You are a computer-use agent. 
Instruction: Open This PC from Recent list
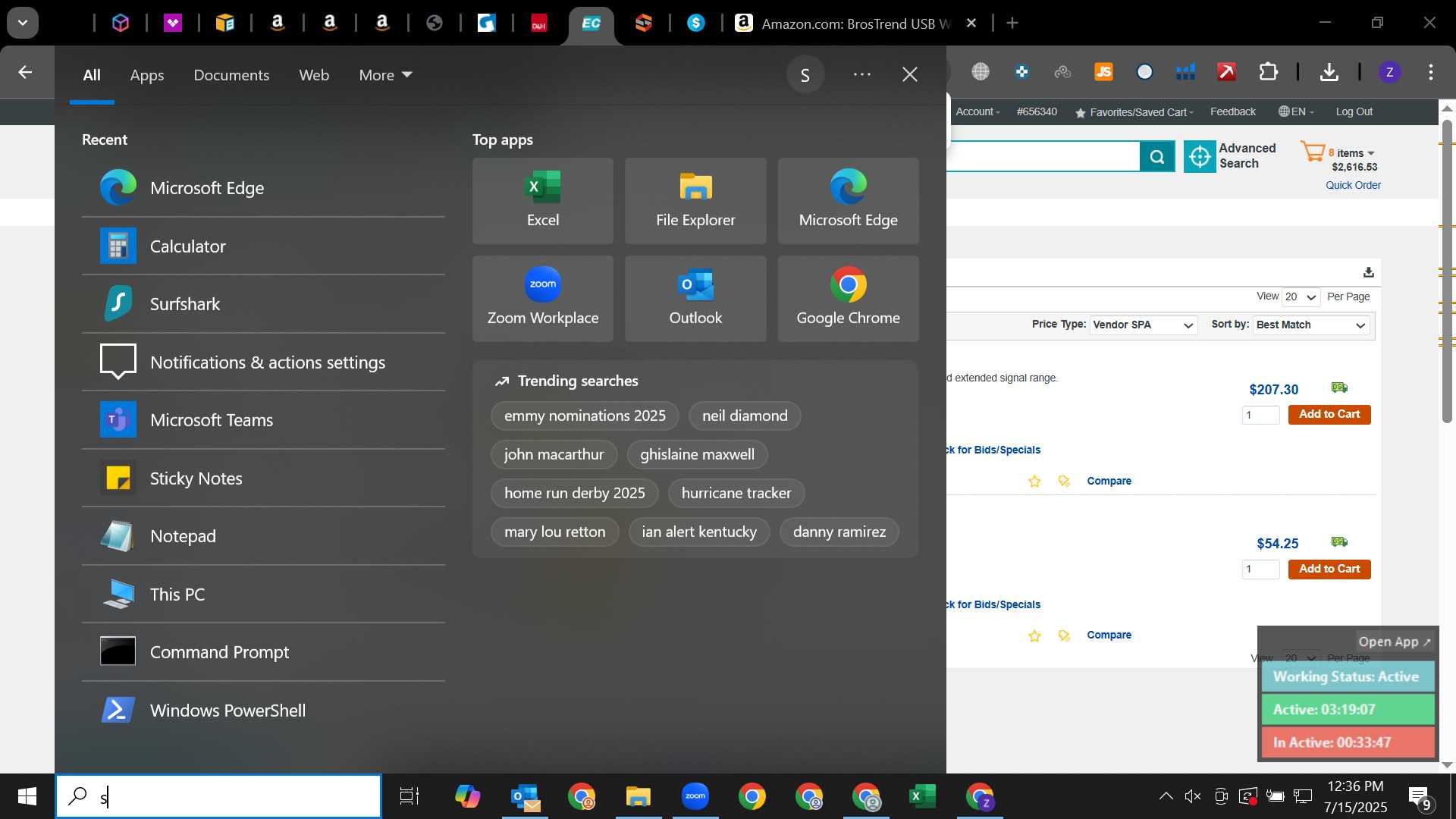click(x=263, y=594)
